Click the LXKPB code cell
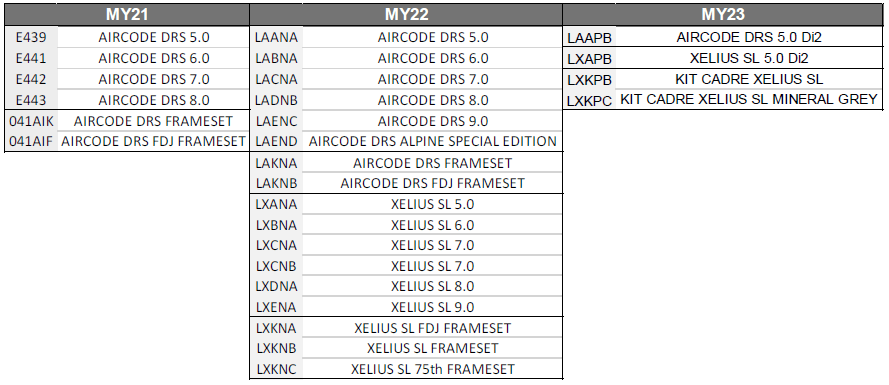 click(590, 79)
